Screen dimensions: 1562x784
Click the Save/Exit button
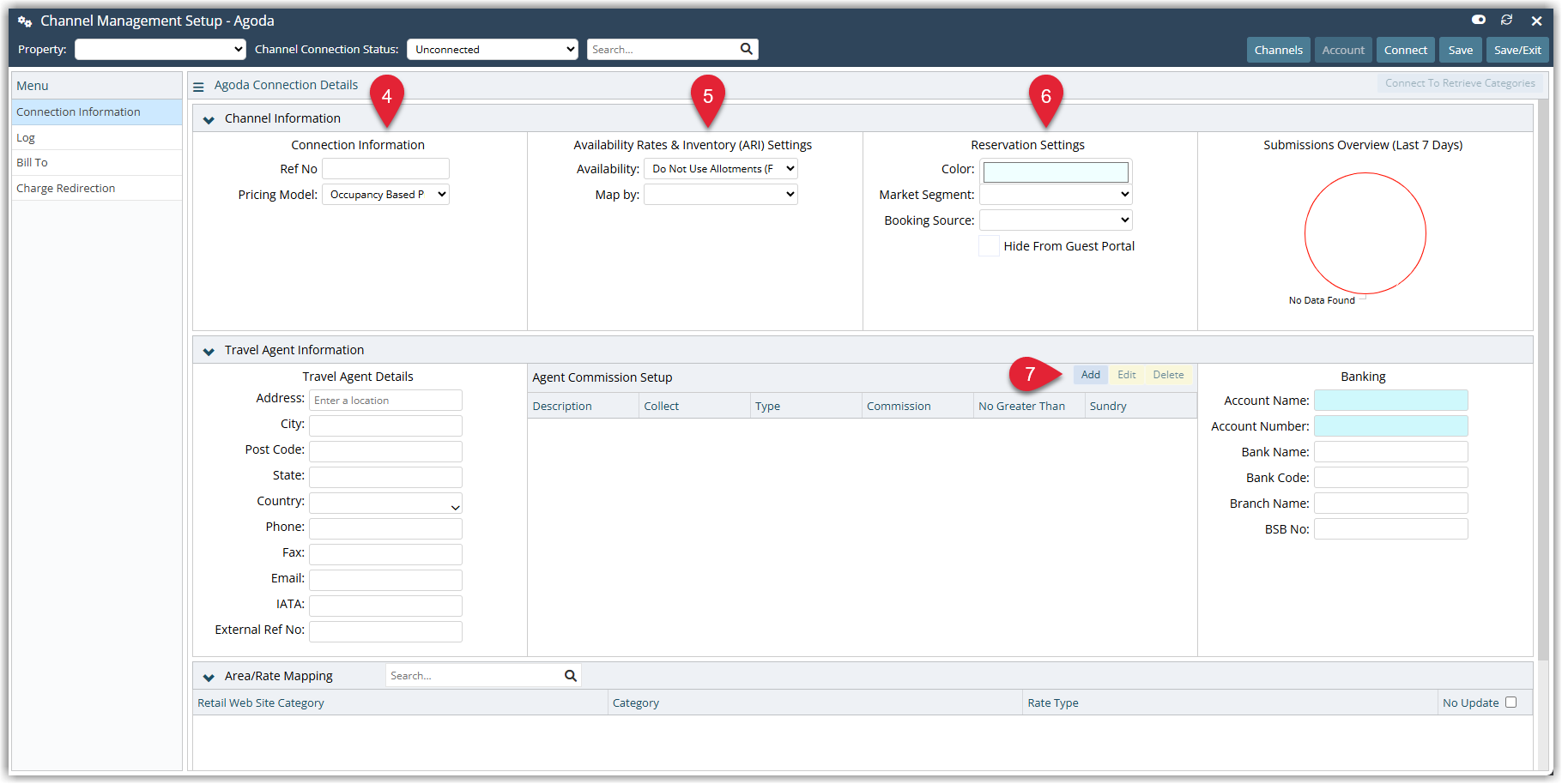click(1517, 50)
